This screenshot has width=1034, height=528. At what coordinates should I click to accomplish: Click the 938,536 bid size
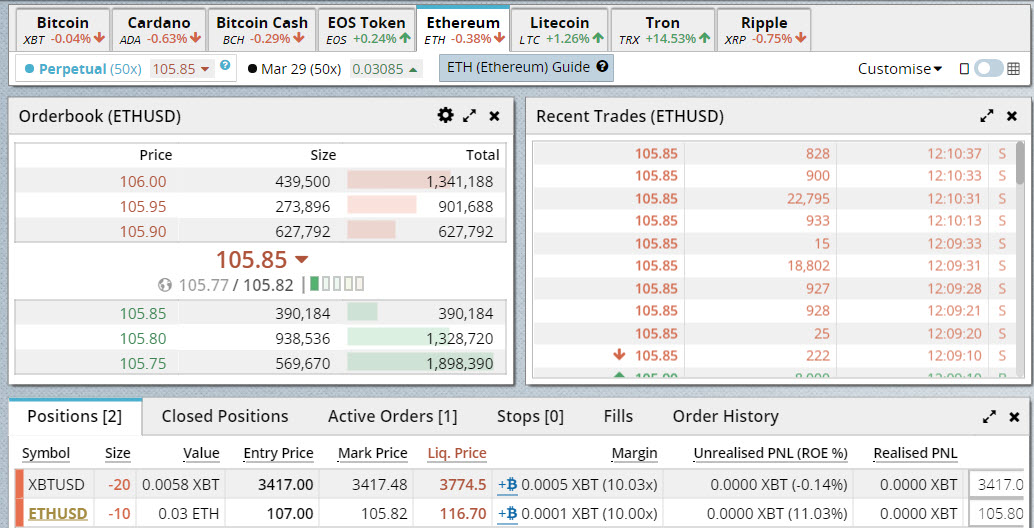click(x=303, y=339)
